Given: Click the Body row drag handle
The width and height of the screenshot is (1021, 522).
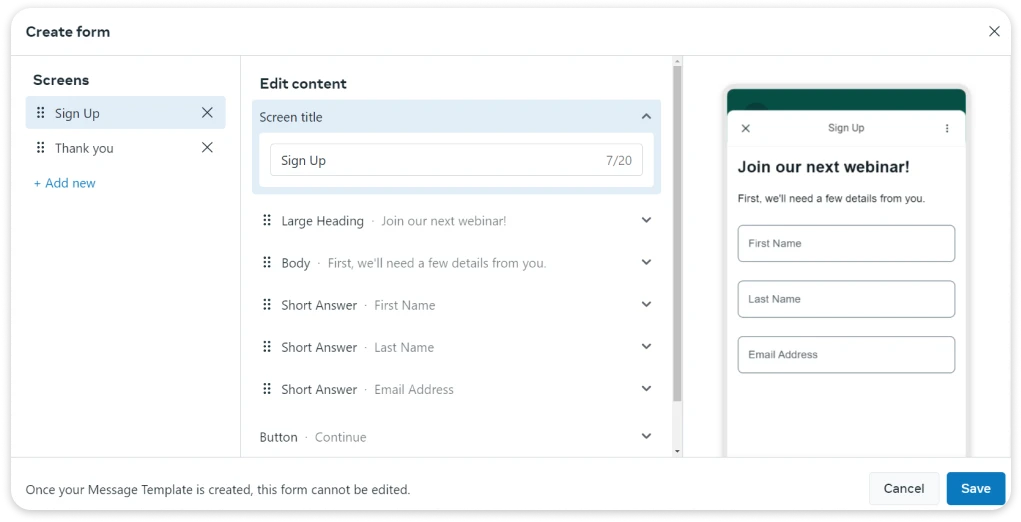Looking at the screenshot, I should 267,263.
